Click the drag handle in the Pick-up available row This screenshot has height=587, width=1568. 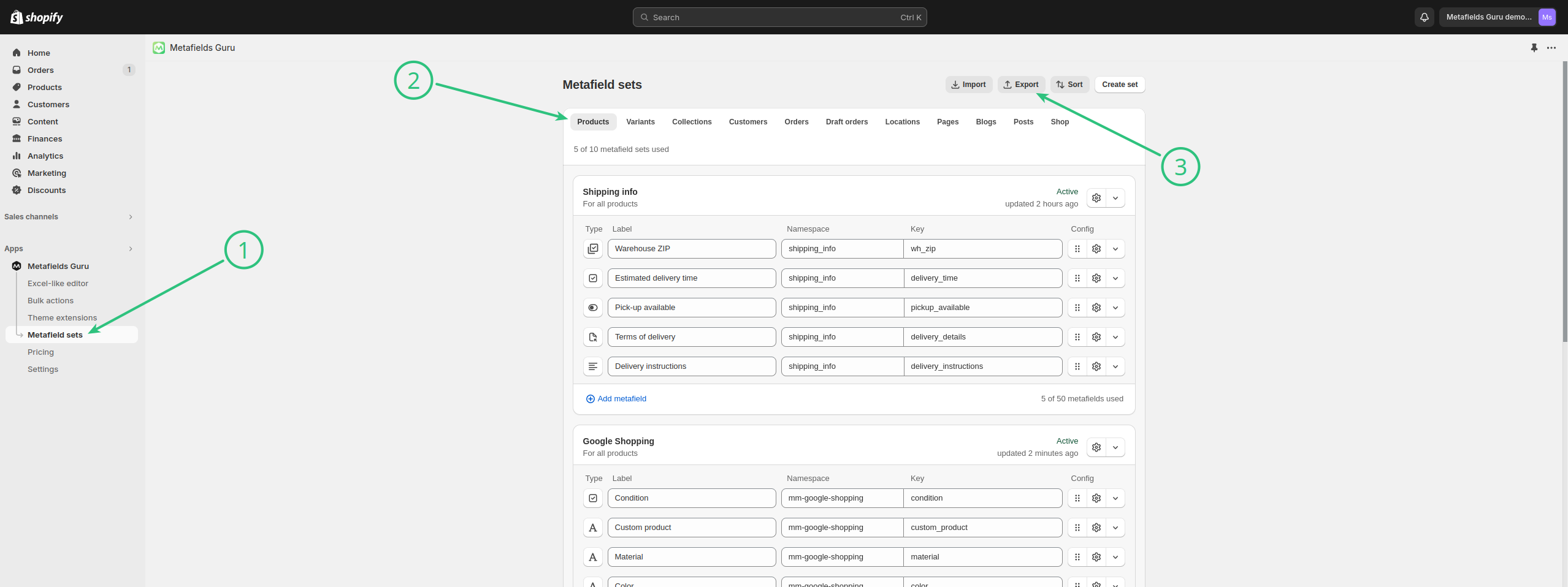coord(1077,308)
